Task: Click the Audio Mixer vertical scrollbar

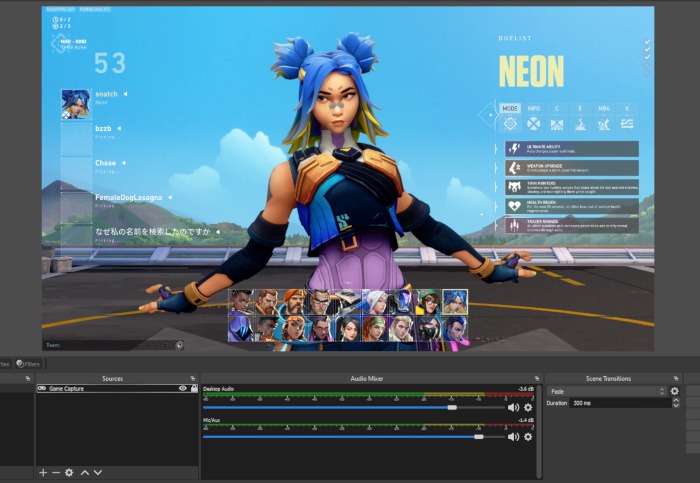Action: pos(540,431)
